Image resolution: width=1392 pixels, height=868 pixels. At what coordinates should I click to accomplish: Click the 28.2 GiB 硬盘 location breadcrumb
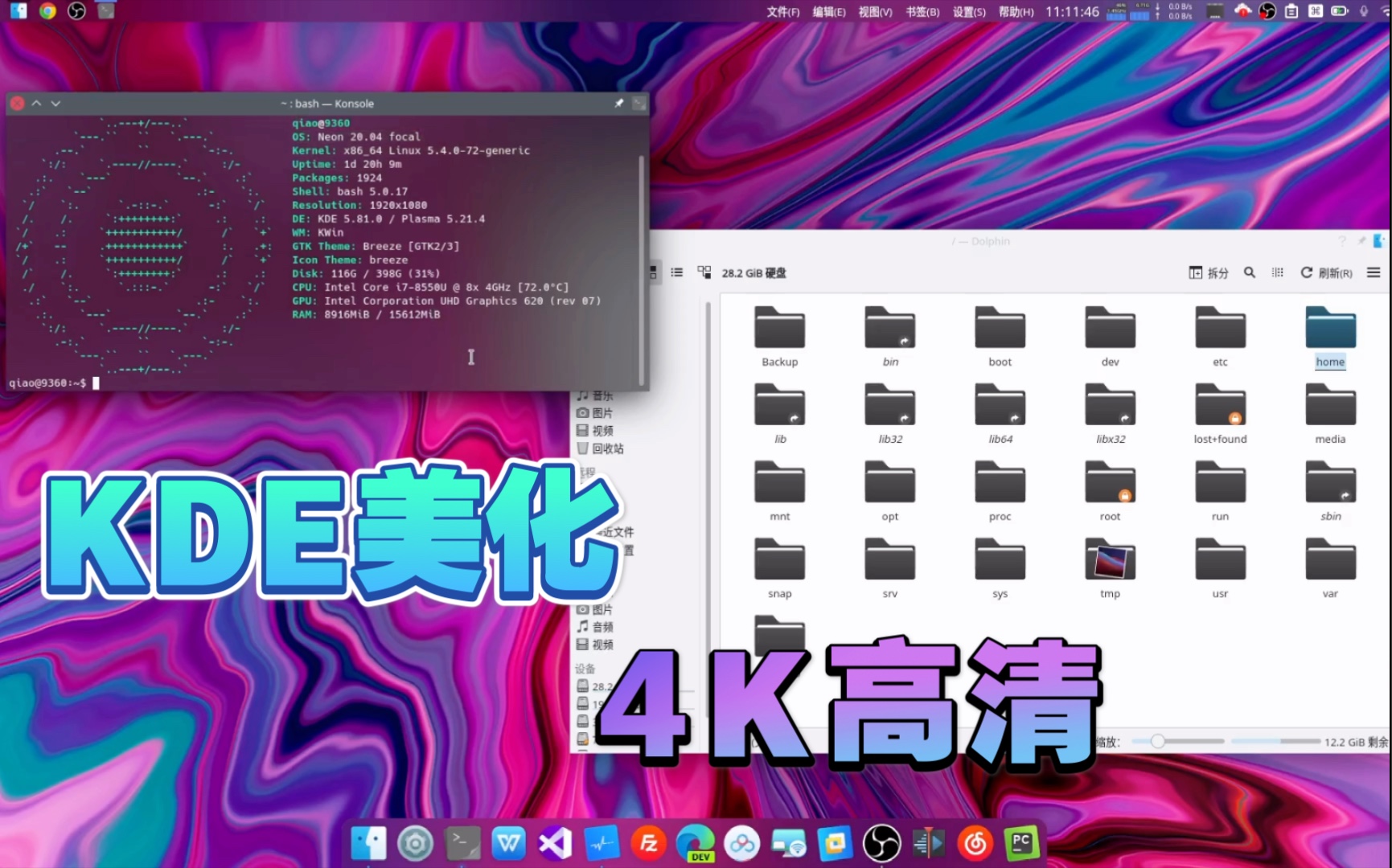click(x=754, y=272)
